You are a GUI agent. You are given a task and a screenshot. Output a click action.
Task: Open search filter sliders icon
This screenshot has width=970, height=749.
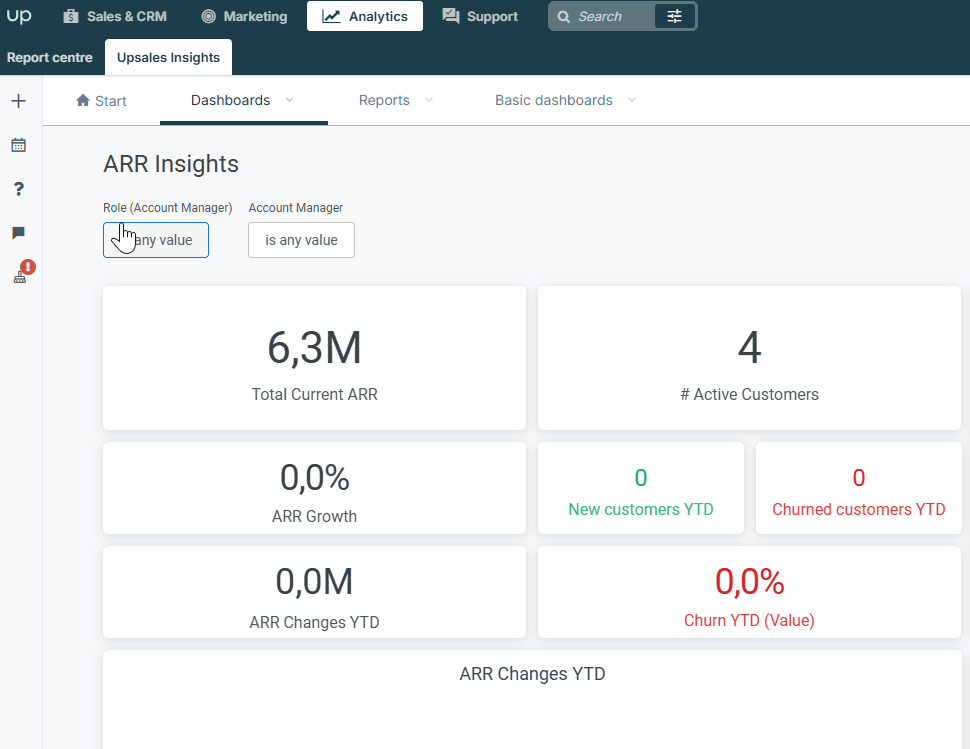point(674,16)
